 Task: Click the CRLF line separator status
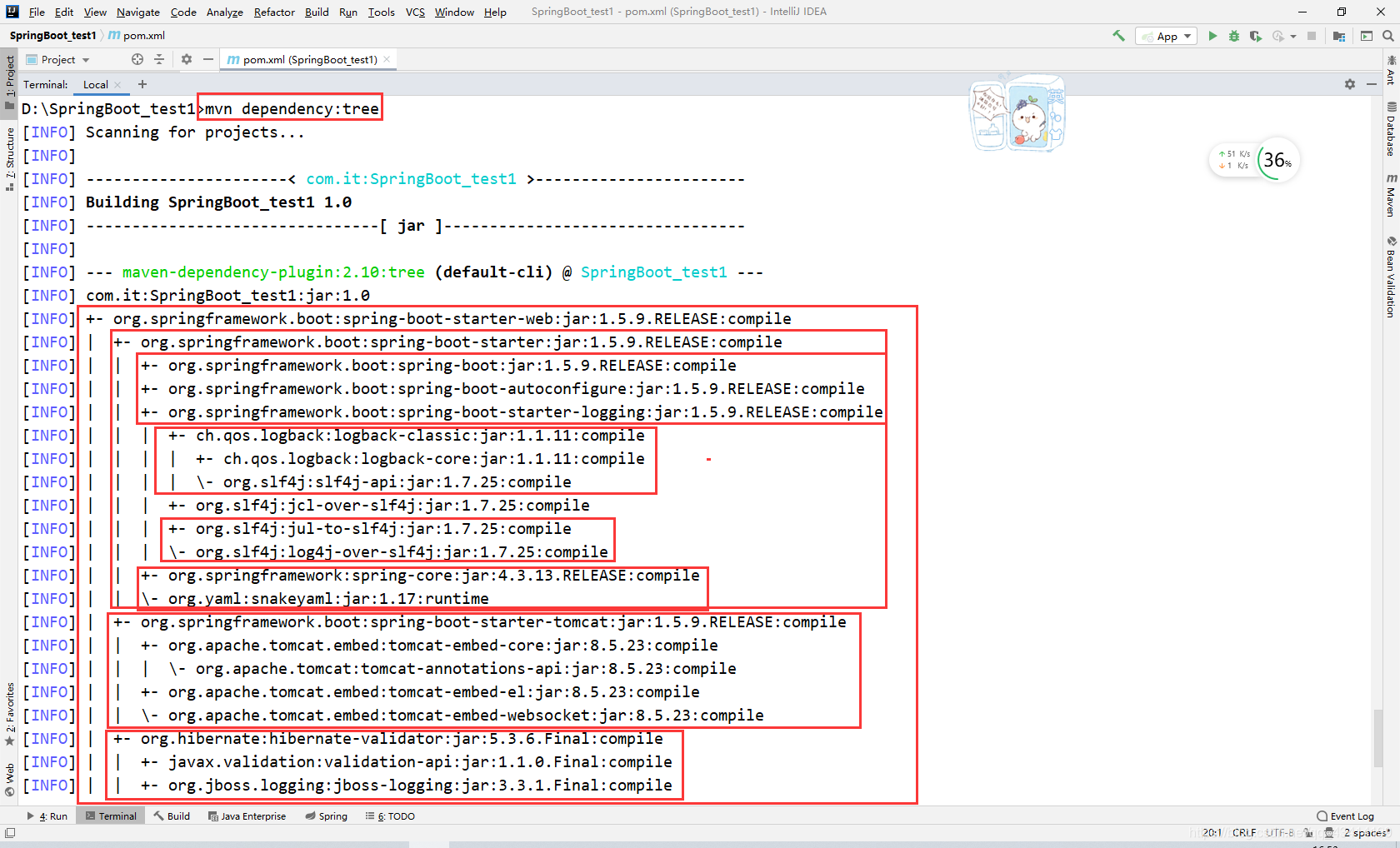pos(1243,833)
